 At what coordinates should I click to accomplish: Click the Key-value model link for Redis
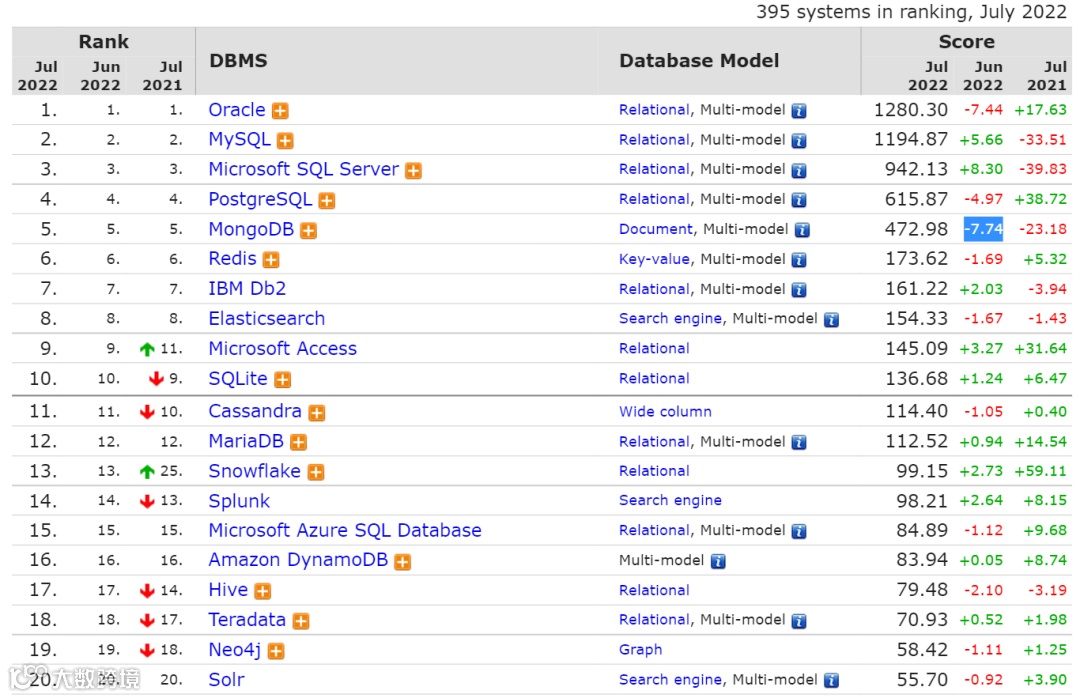tap(654, 259)
